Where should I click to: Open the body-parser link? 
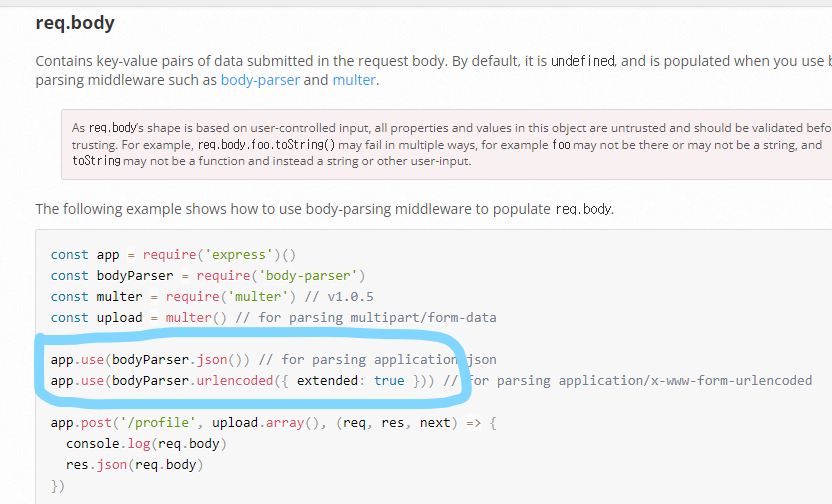[260, 80]
